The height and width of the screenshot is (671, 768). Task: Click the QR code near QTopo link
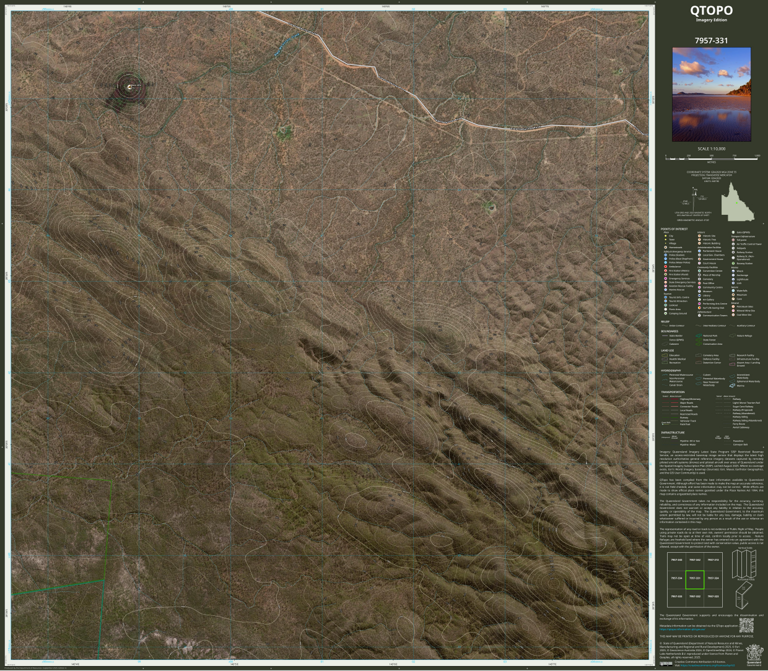click(x=746, y=625)
